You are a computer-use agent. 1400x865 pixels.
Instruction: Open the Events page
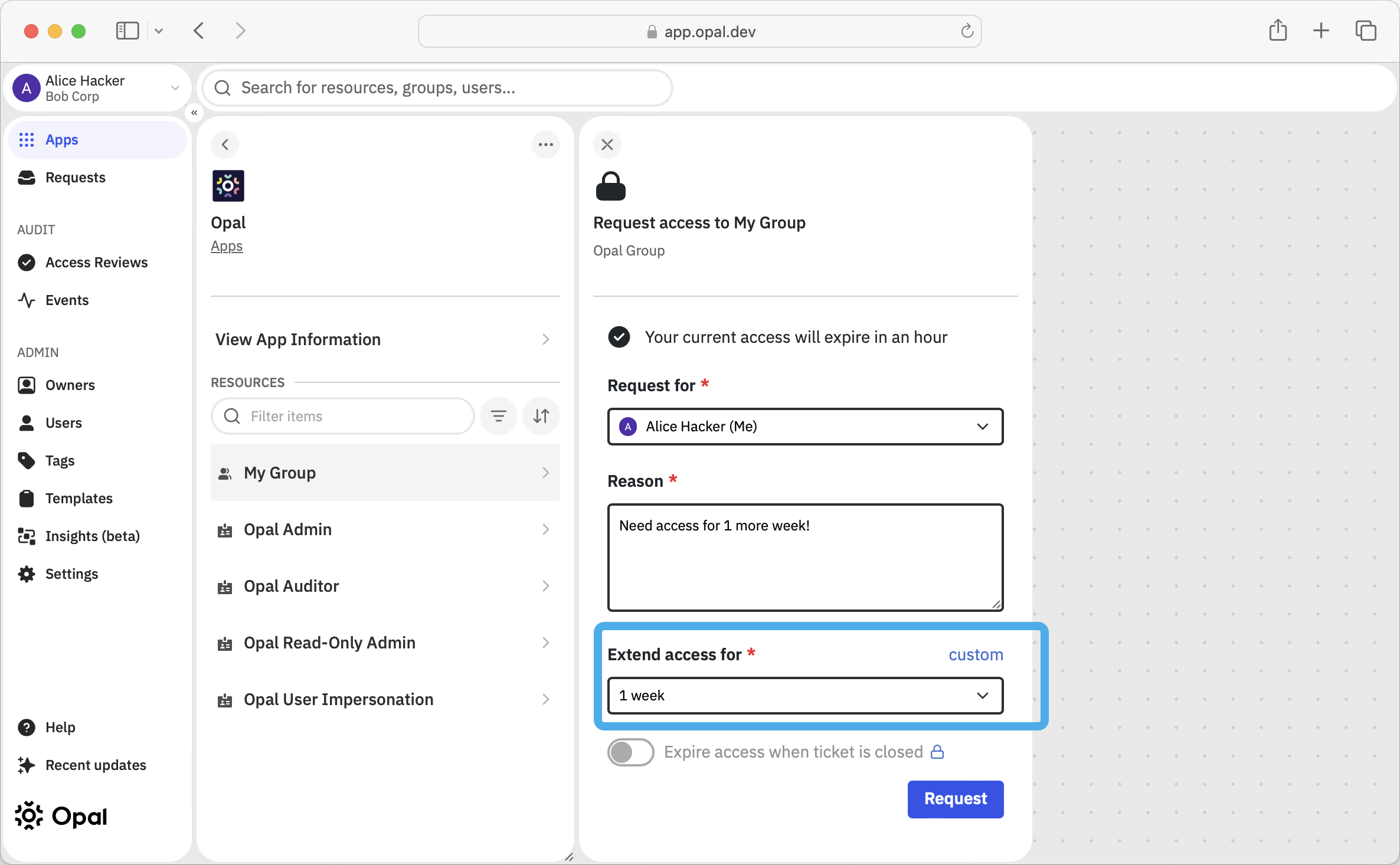[97, 300]
